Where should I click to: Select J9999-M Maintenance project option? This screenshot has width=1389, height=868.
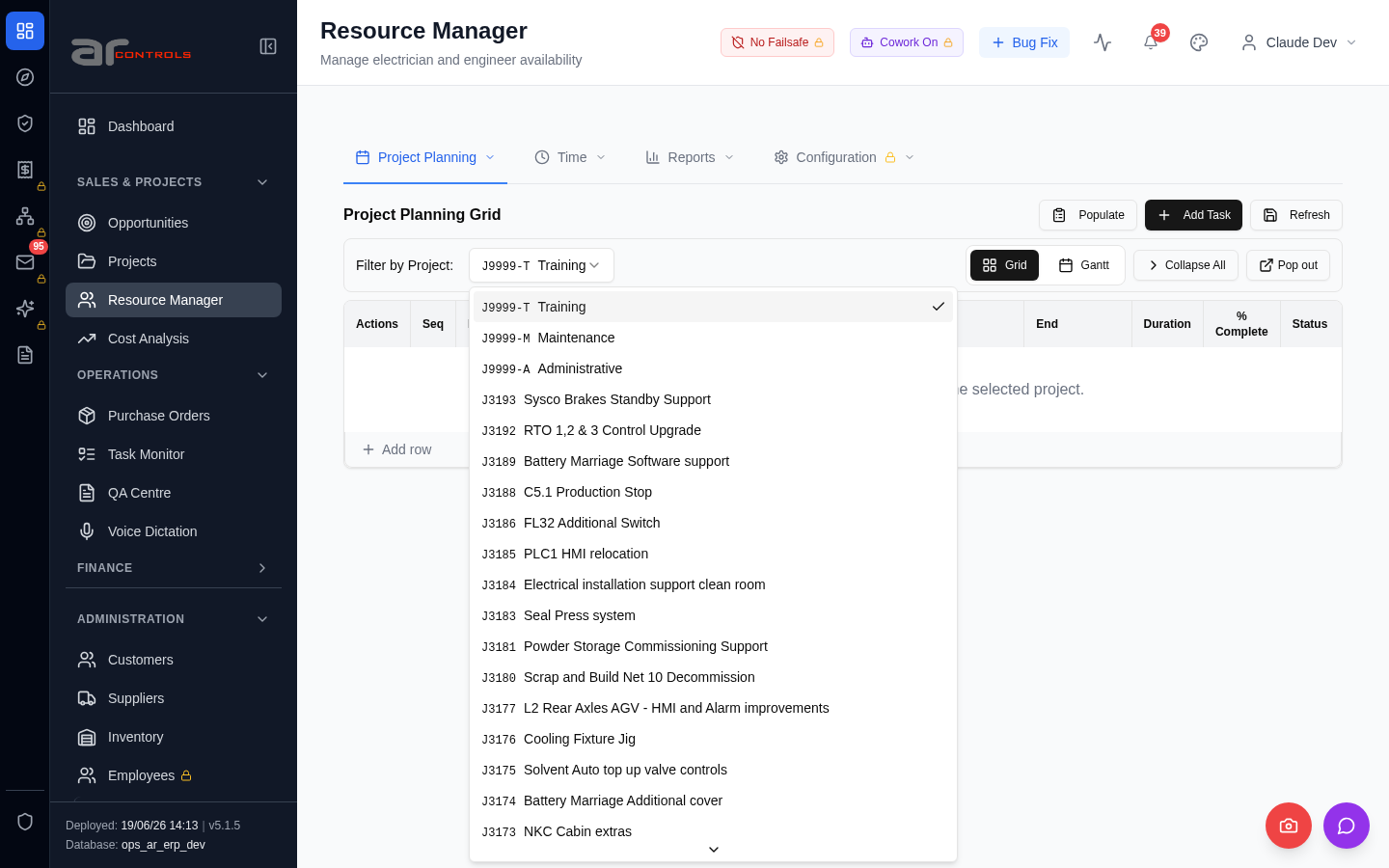point(713,338)
